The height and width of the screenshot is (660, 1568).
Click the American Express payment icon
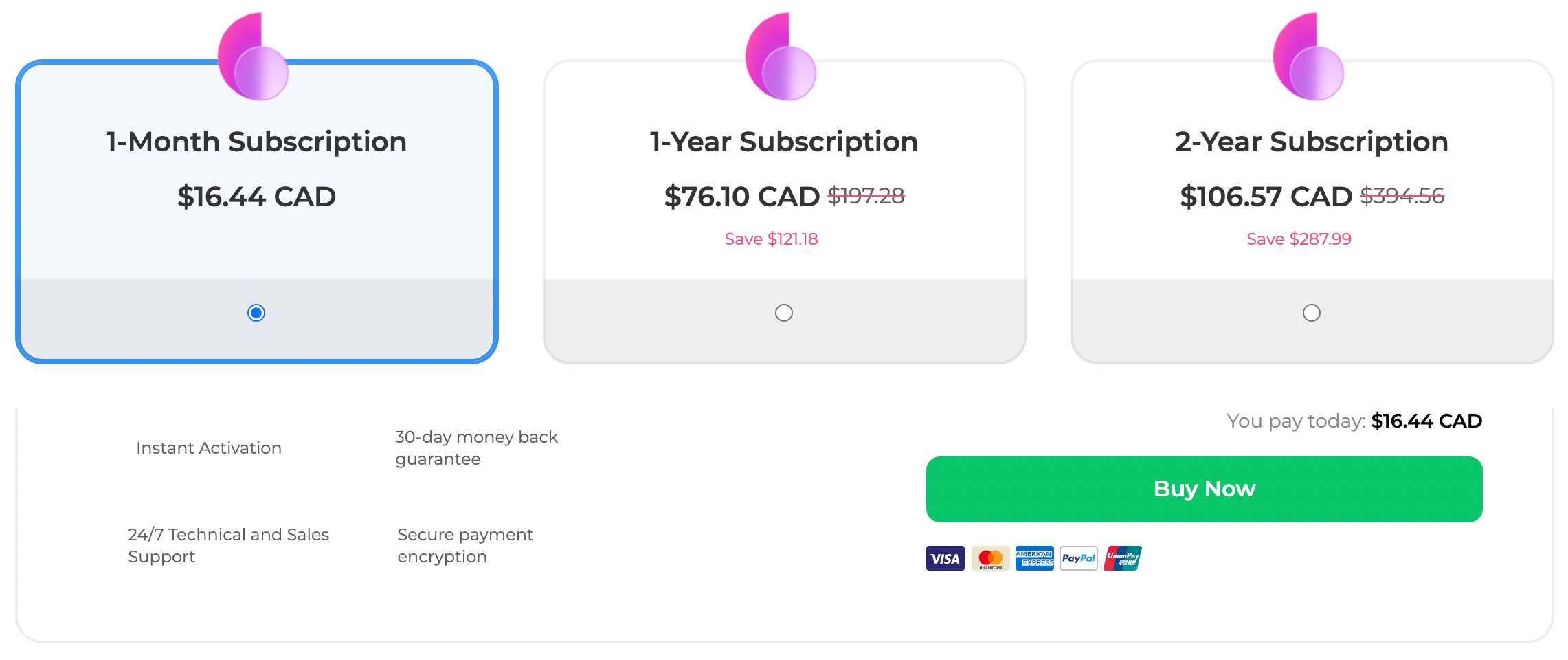point(1034,558)
